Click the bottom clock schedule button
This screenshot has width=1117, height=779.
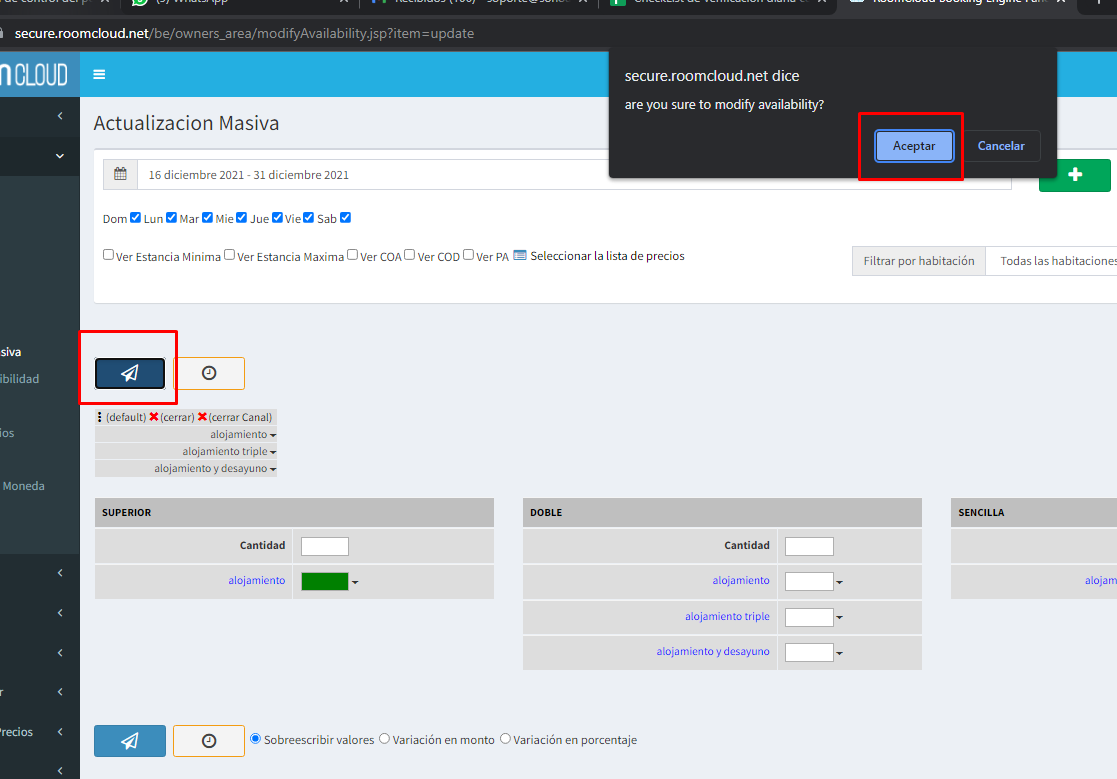pos(209,741)
